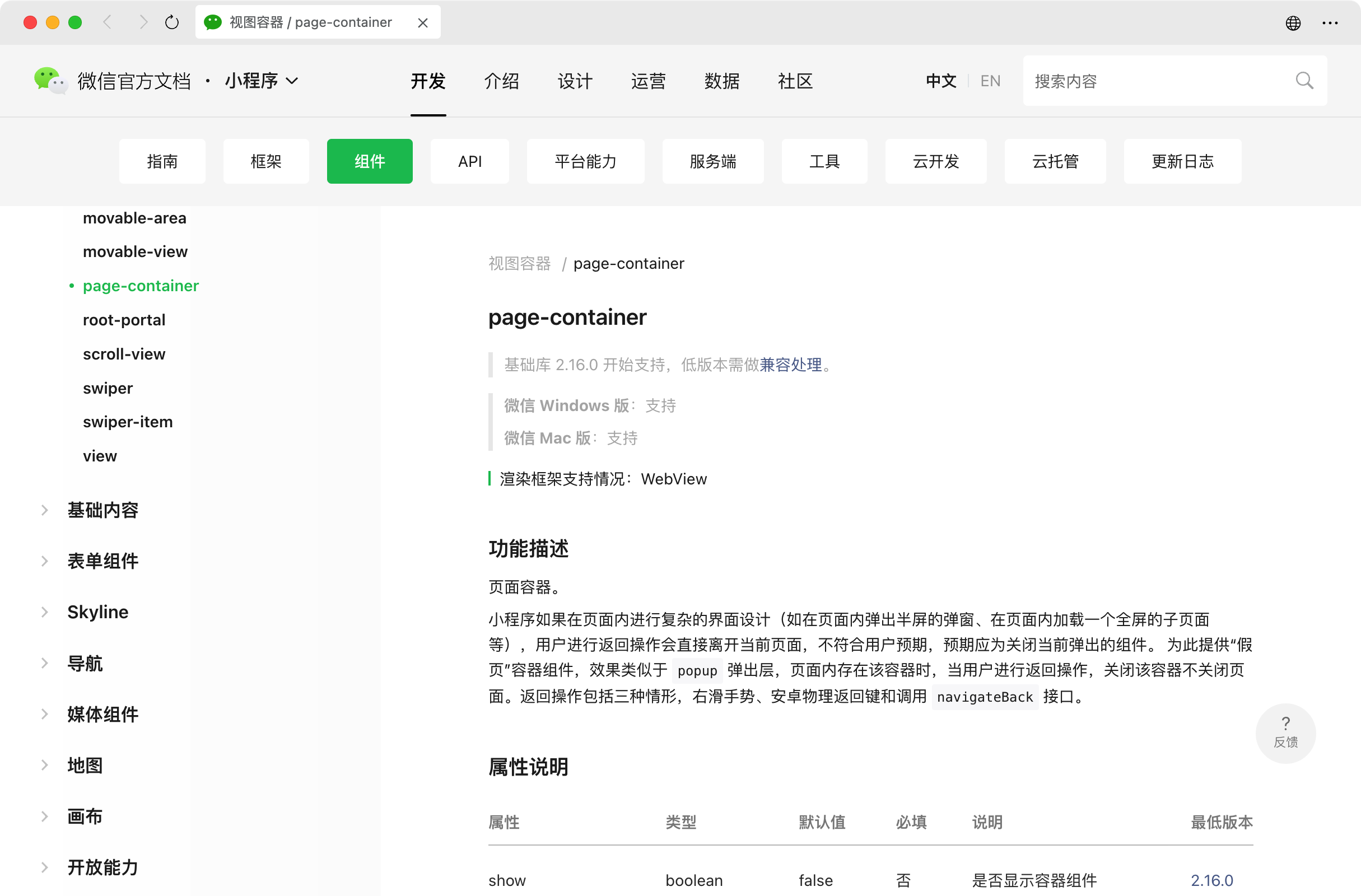Open view in the sidebar
The width and height of the screenshot is (1361, 896).
[x=100, y=456]
